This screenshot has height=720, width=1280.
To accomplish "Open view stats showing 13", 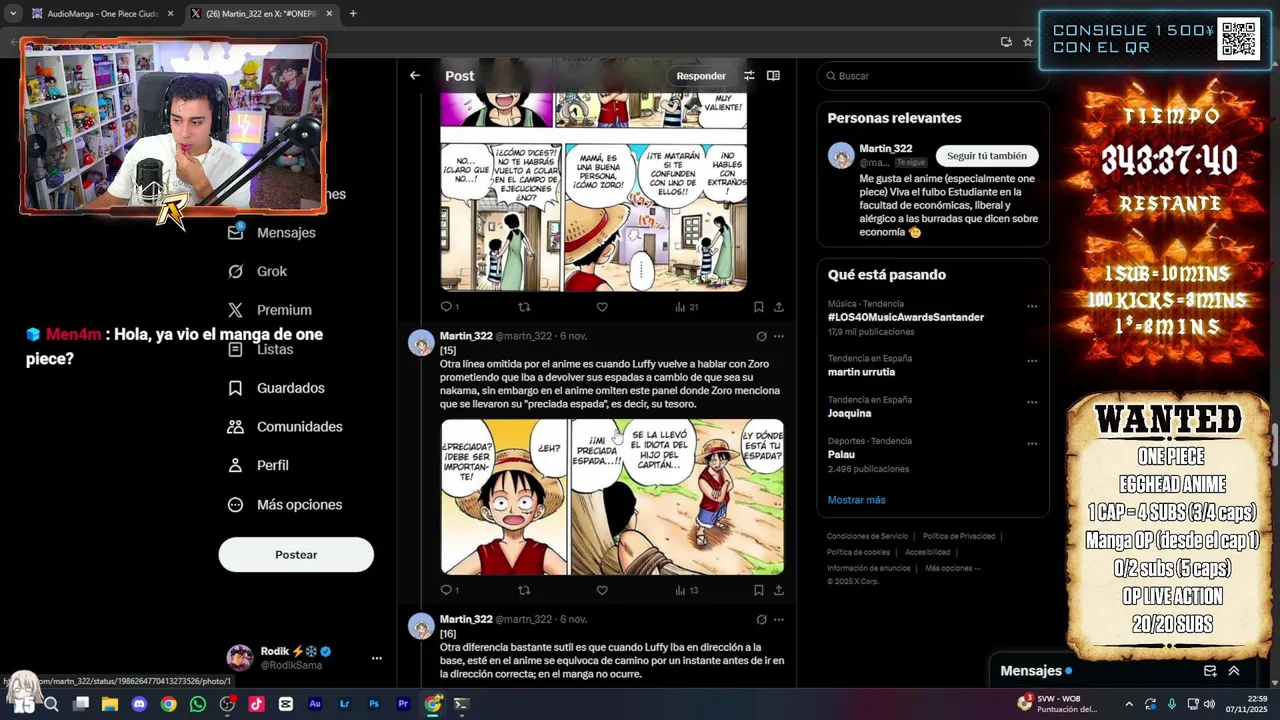I will (686, 590).
